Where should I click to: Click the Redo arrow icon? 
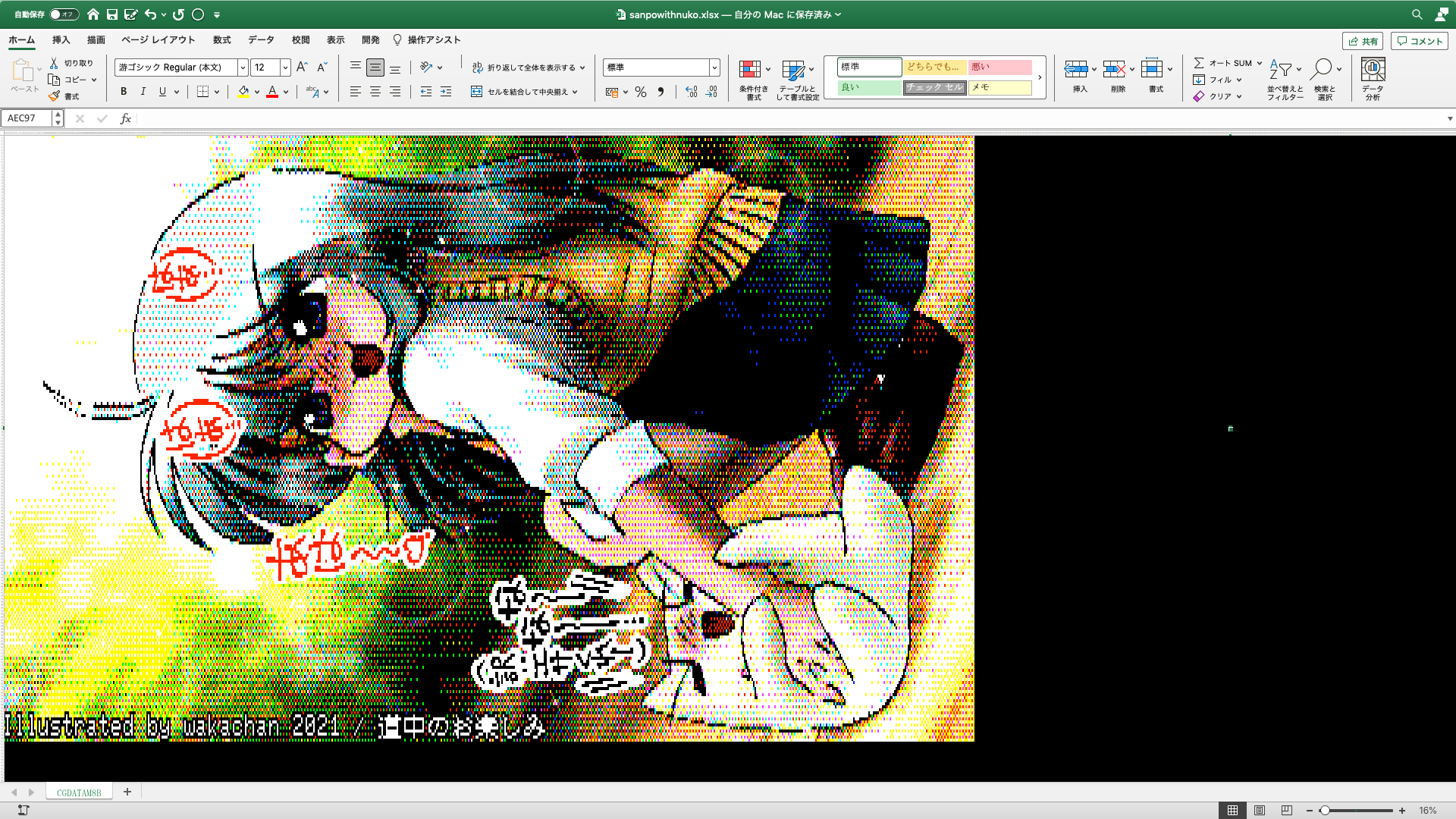[x=178, y=14]
